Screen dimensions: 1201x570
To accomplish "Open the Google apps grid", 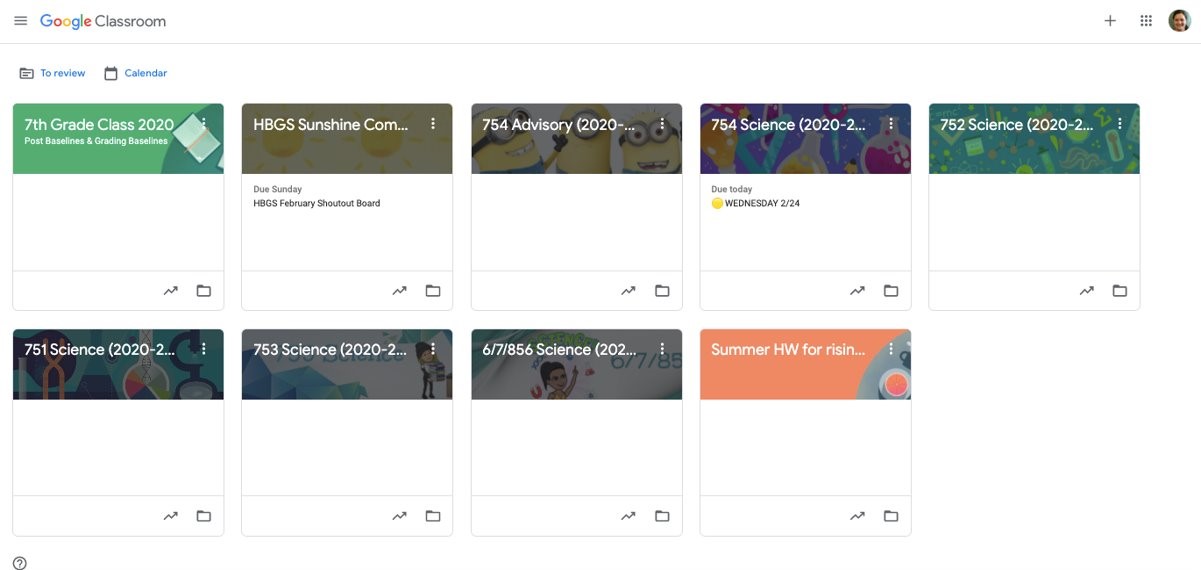I will [1146, 21].
